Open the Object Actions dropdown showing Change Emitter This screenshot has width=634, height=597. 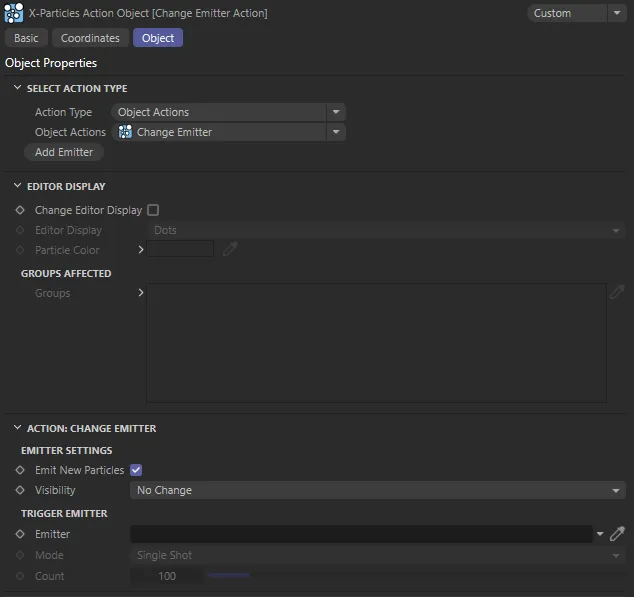pos(228,132)
